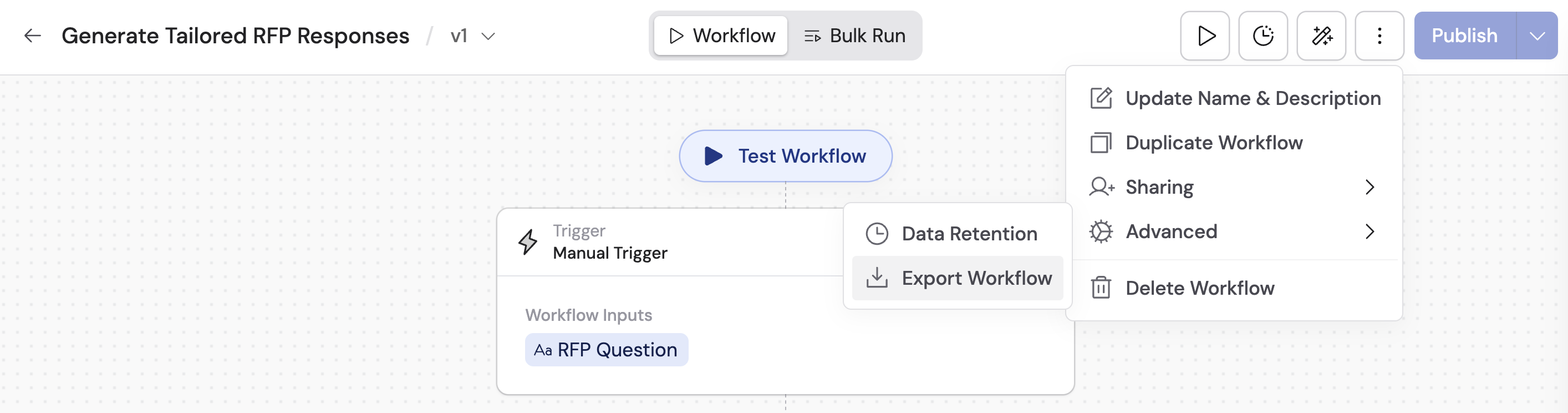The height and width of the screenshot is (413, 1568).
Task: Switch to the Bulk Run tab
Action: tap(854, 36)
